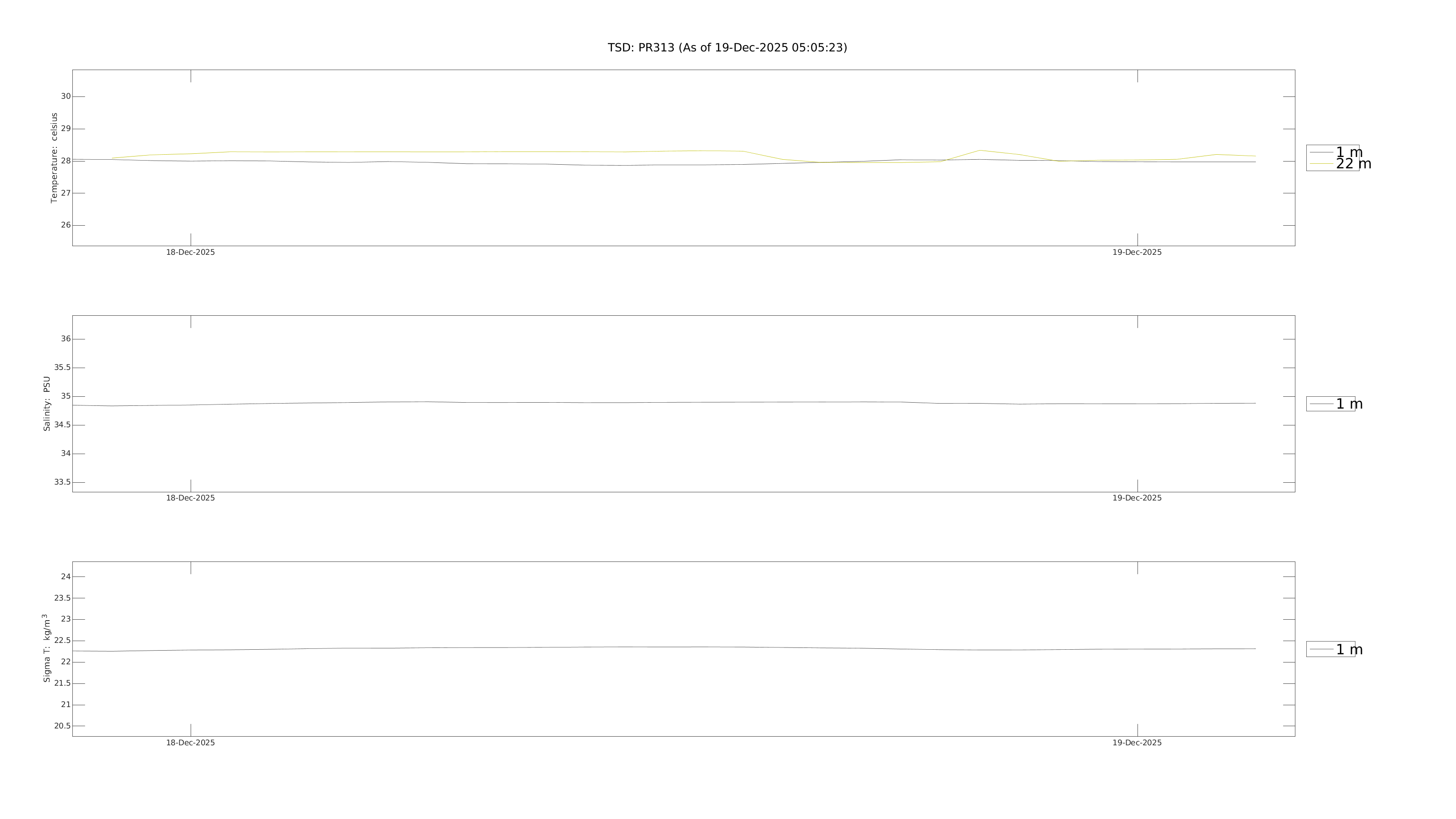
Task: Select the 1 m entry in temperature legend
Action: (1349, 152)
